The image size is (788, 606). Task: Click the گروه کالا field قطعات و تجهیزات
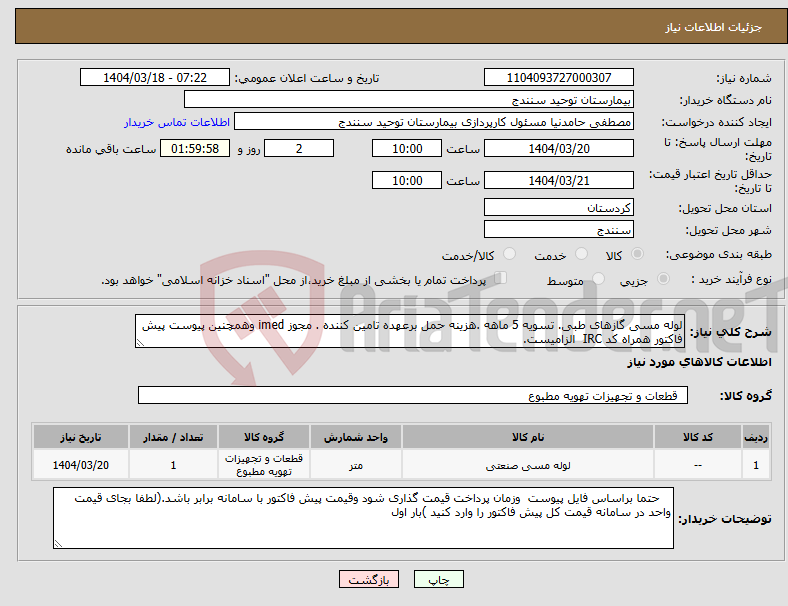[413, 395]
